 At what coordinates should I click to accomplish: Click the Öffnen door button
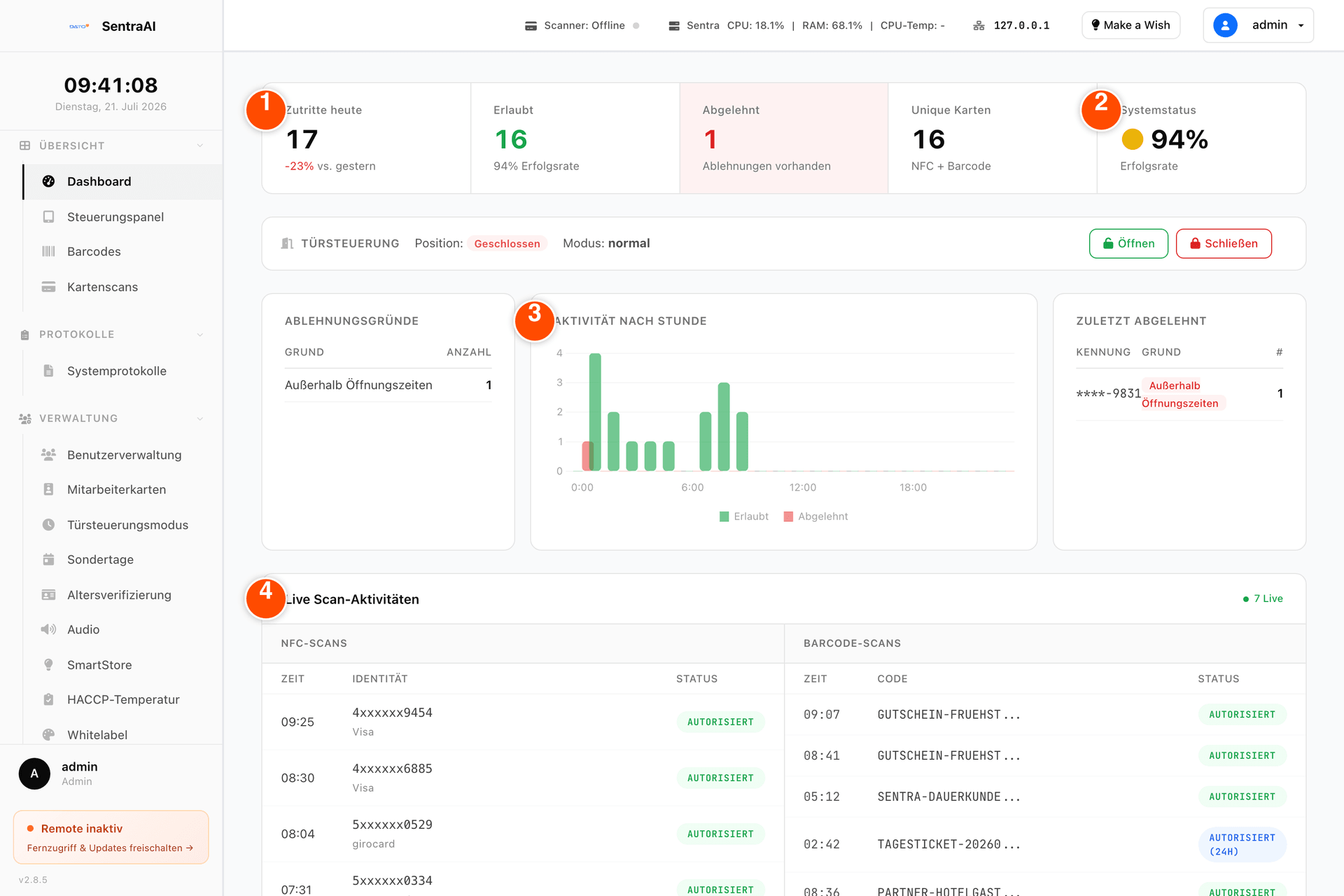click(1128, 244)
